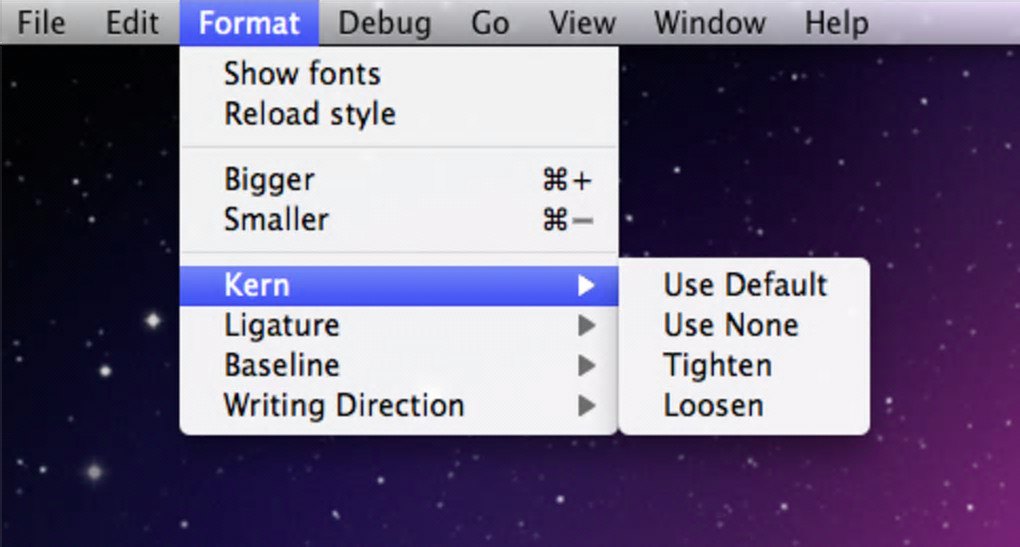This screenshot has width=1020, height=547.
Task: Choose Smaller to decrease text size
Action: point(276,219)
